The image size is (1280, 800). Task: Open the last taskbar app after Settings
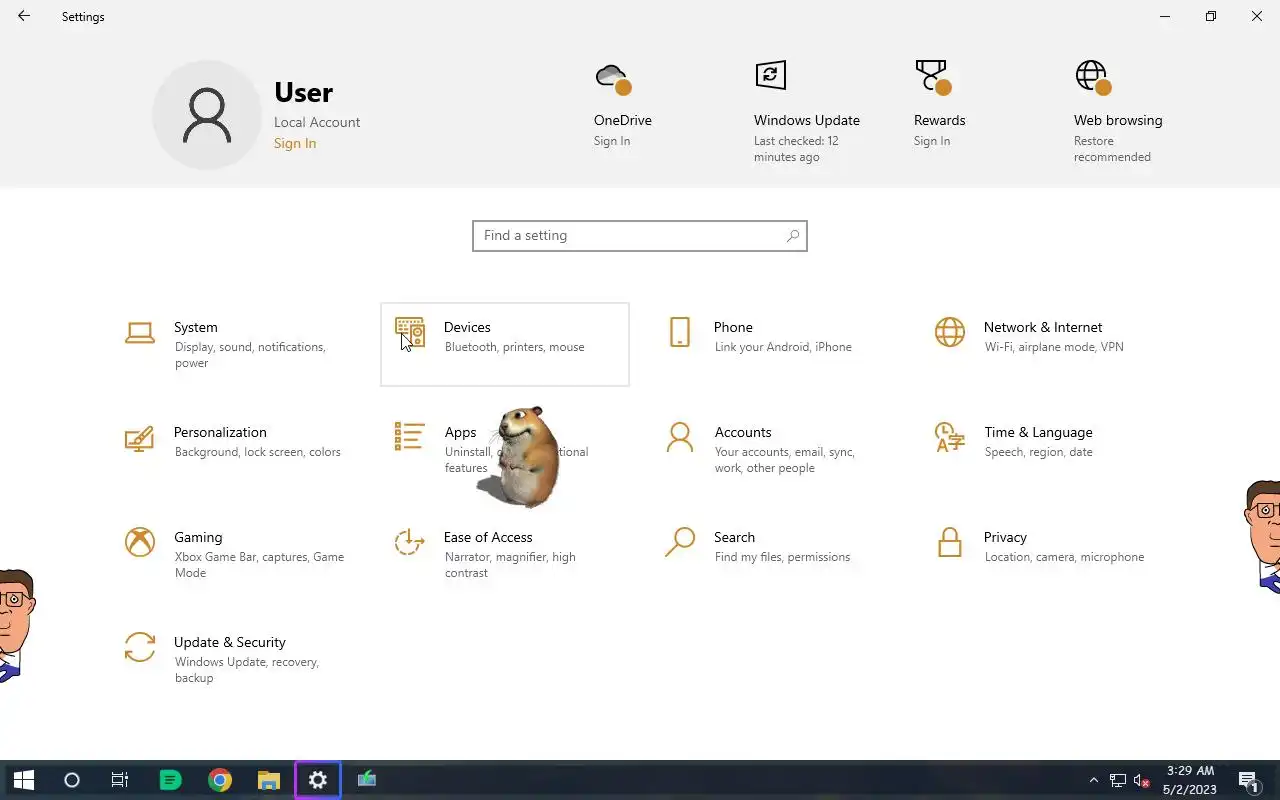(367, 780)
